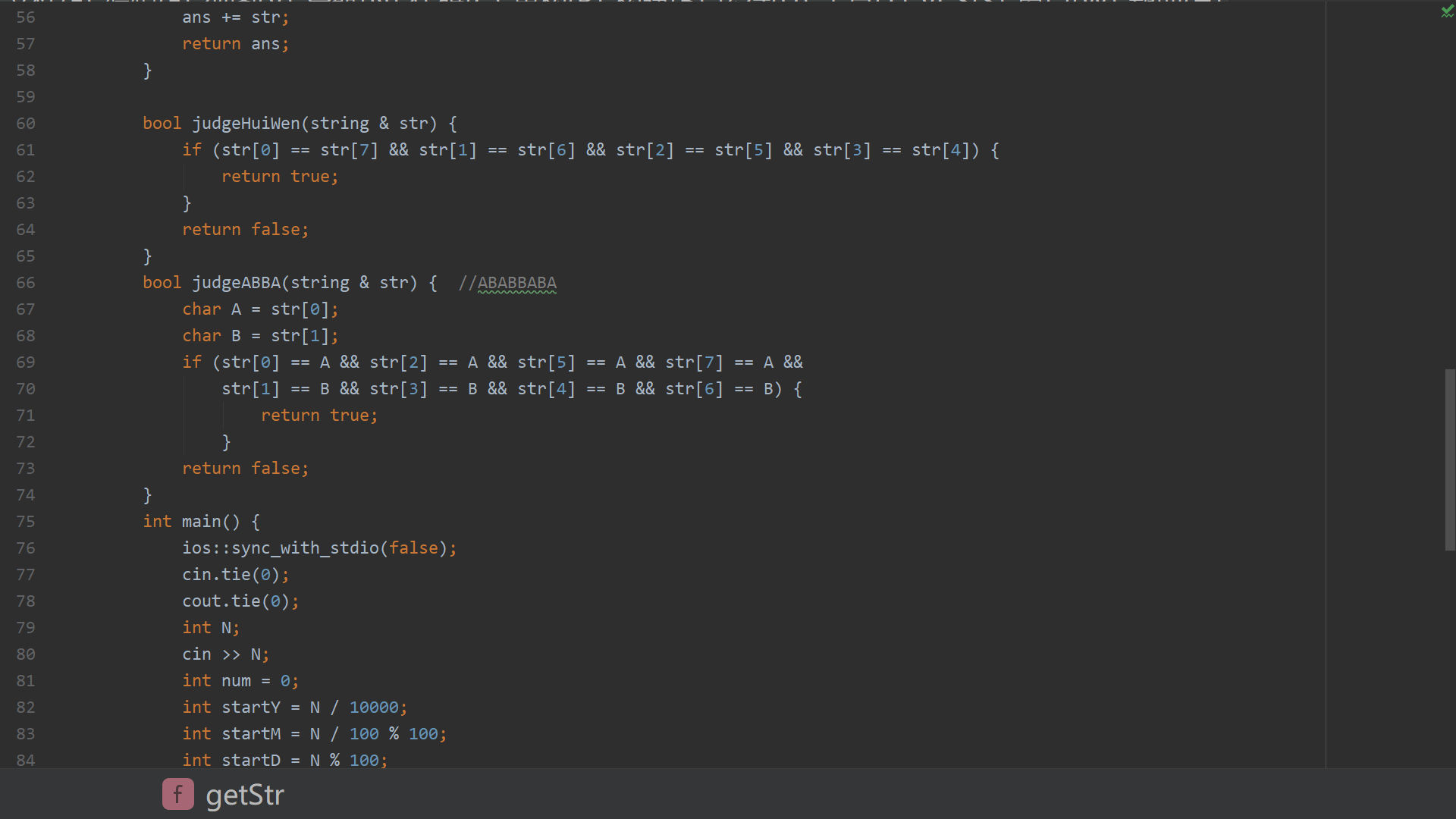
Task: Click the startM variable on line 83
Action: point(251,734)
